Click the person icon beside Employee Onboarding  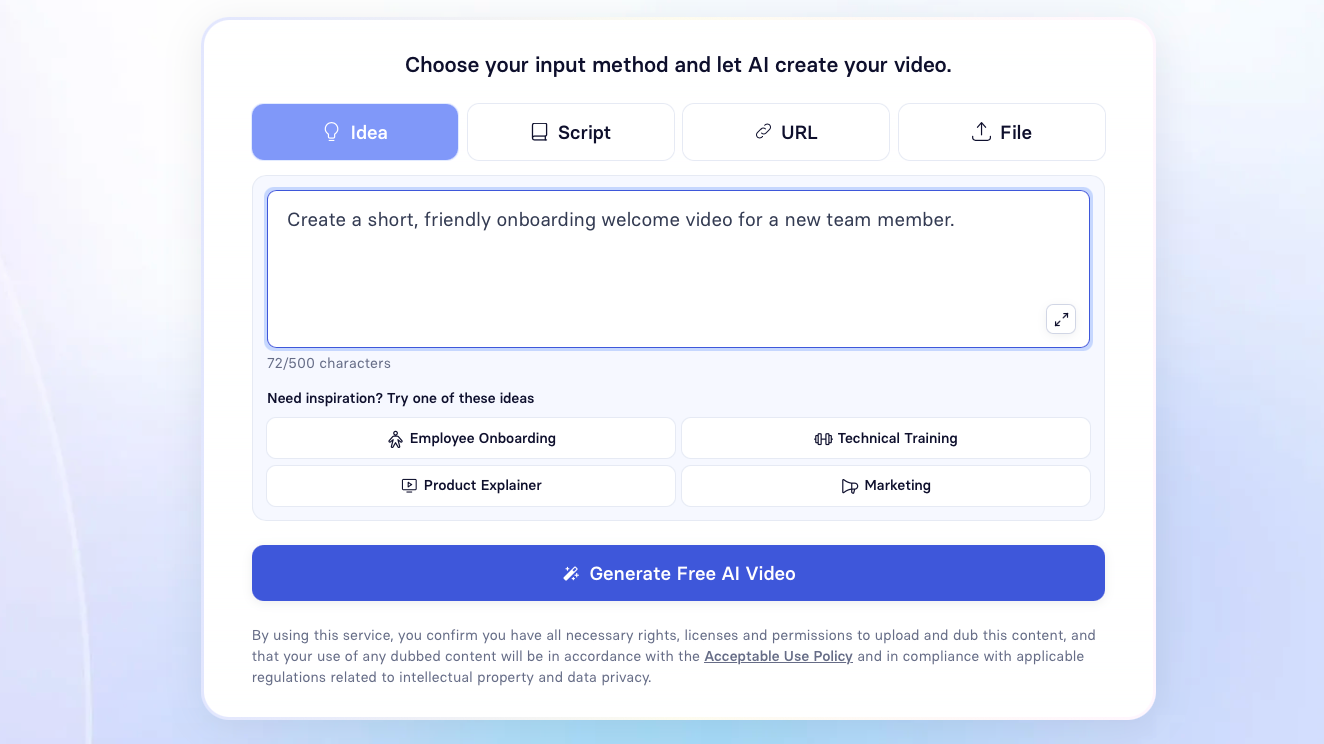[395, 439]
